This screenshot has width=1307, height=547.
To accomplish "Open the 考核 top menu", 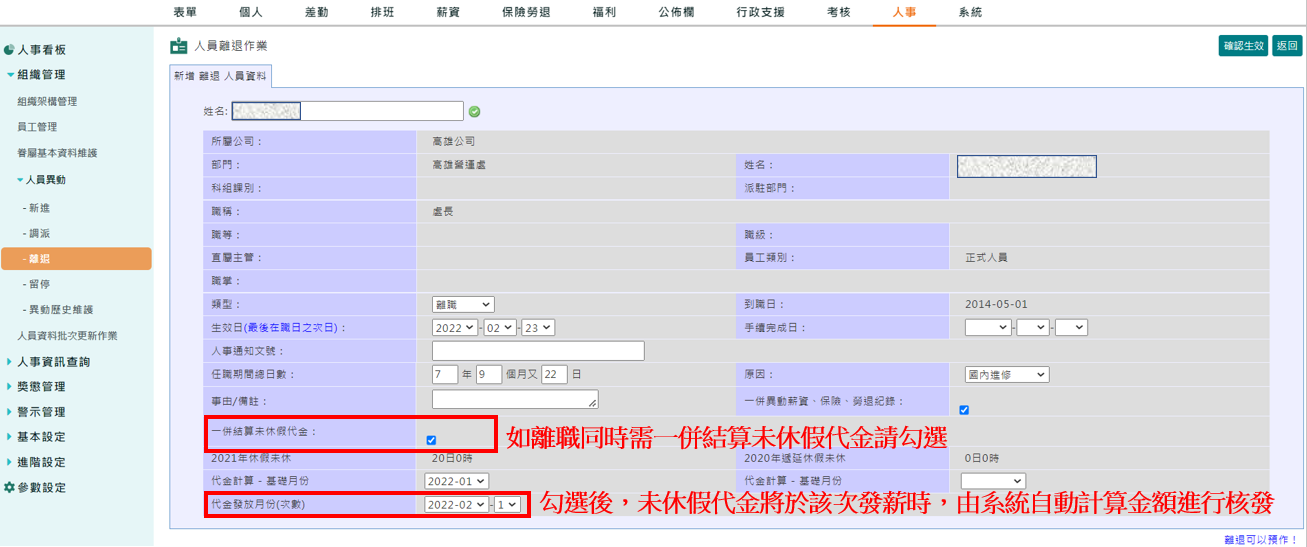I will pyautogui.click(x=839, y=12).
